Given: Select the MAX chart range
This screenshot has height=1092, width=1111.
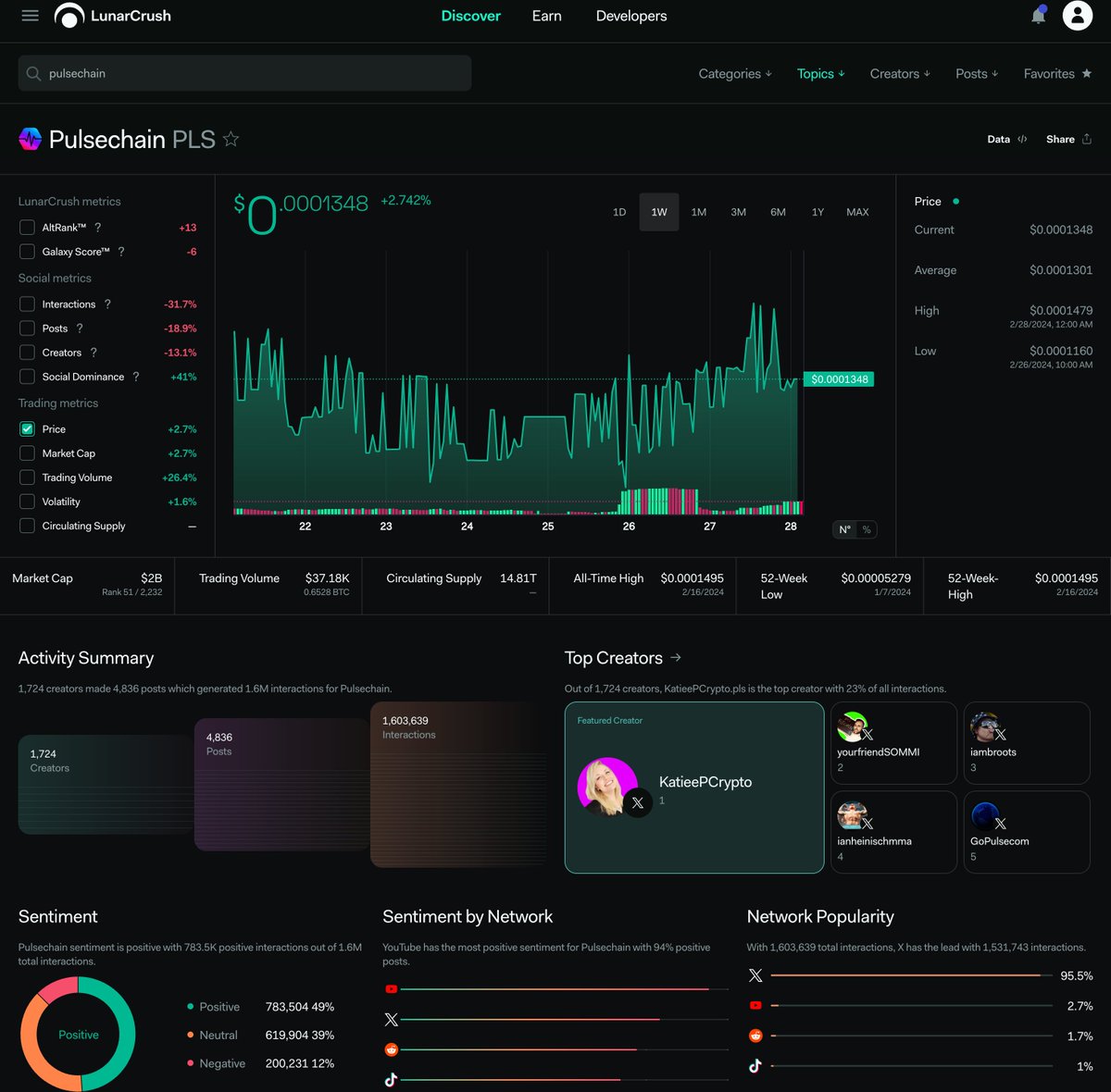Looking at the screenshot, I should coord(857,212).
